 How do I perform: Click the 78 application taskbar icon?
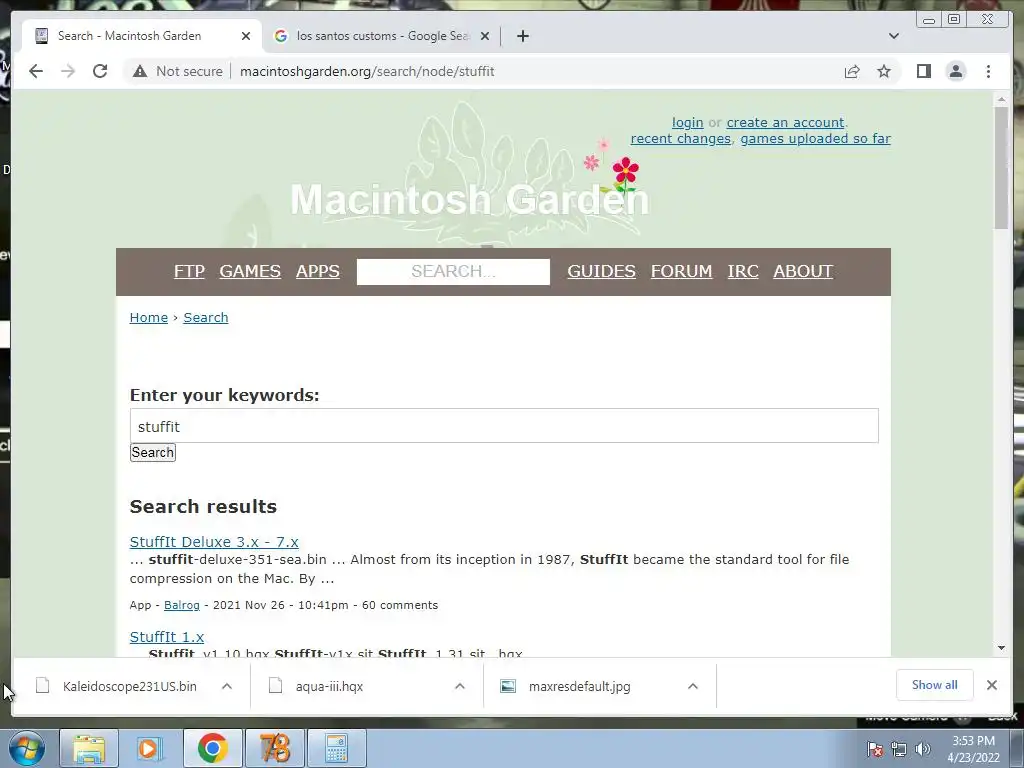274,748
